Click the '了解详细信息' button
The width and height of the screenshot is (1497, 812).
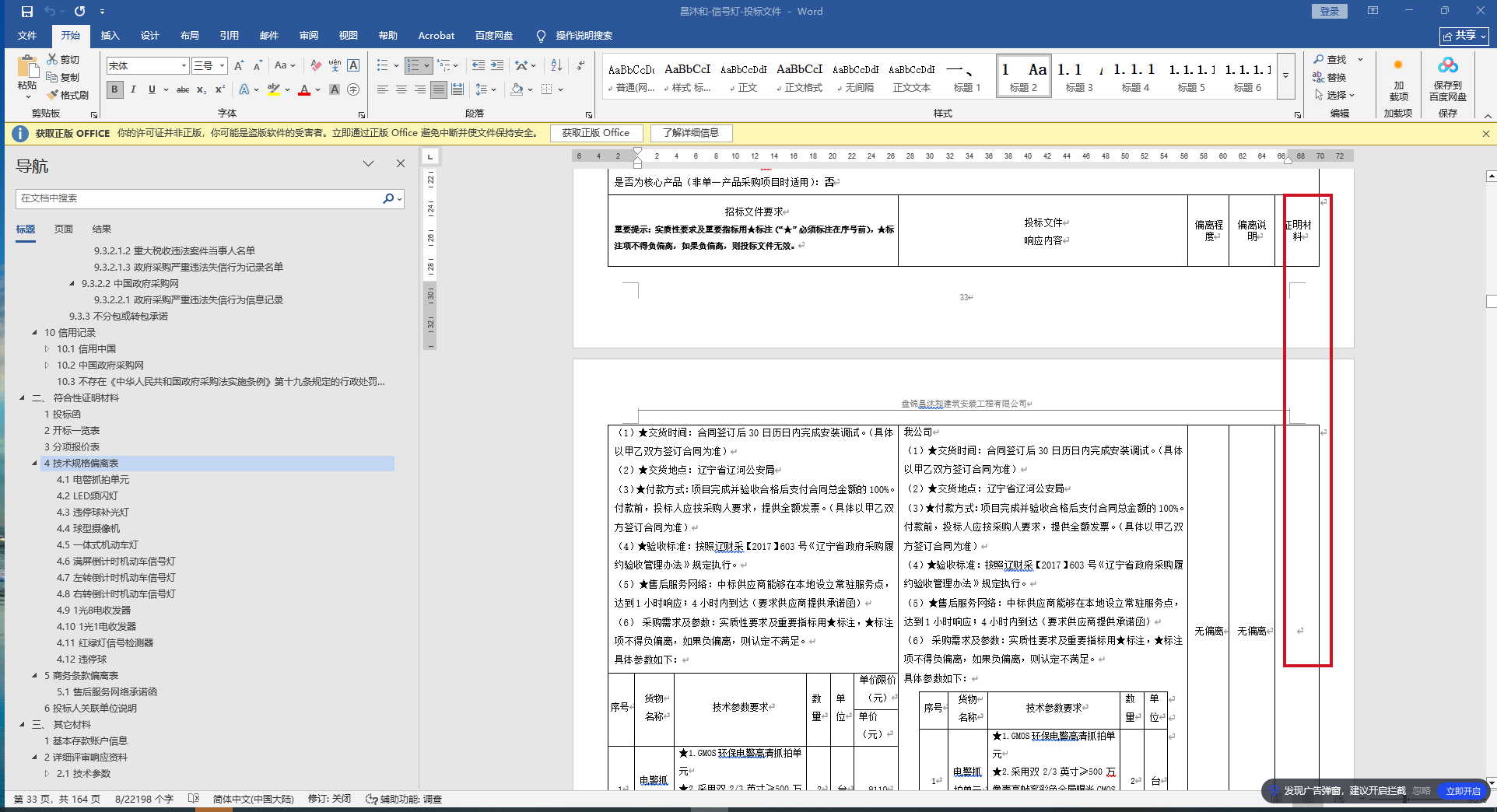click(x=691, y=133)
